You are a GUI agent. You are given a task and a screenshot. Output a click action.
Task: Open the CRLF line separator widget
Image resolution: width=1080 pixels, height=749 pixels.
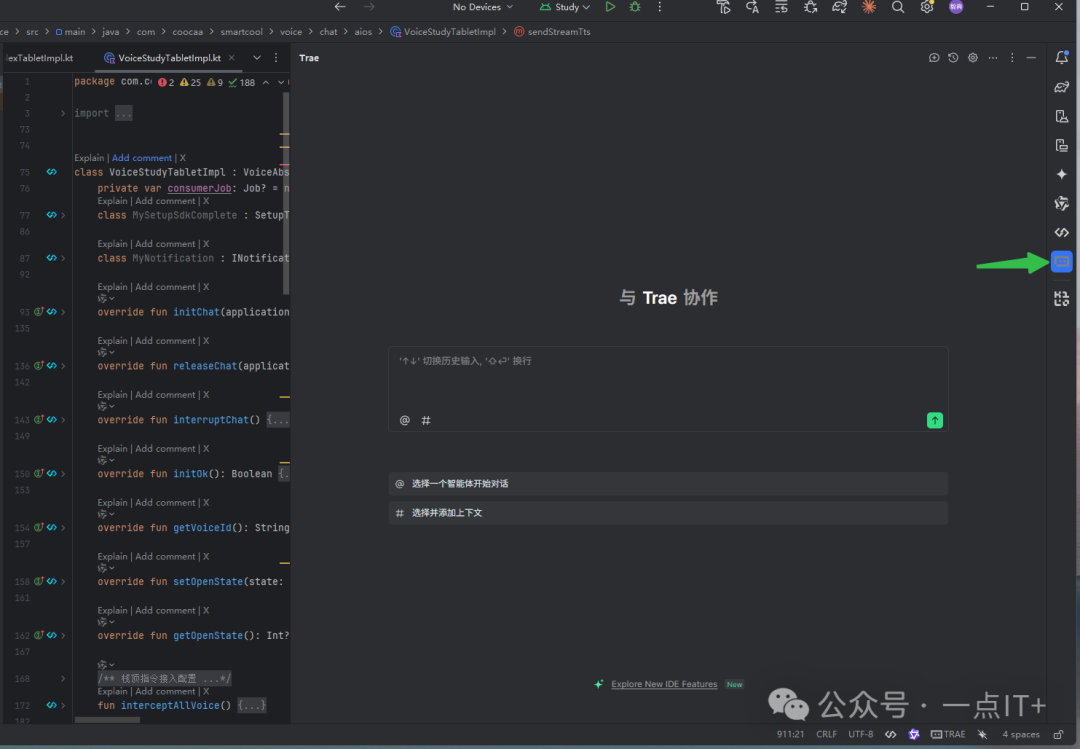[x=827, y=734]
